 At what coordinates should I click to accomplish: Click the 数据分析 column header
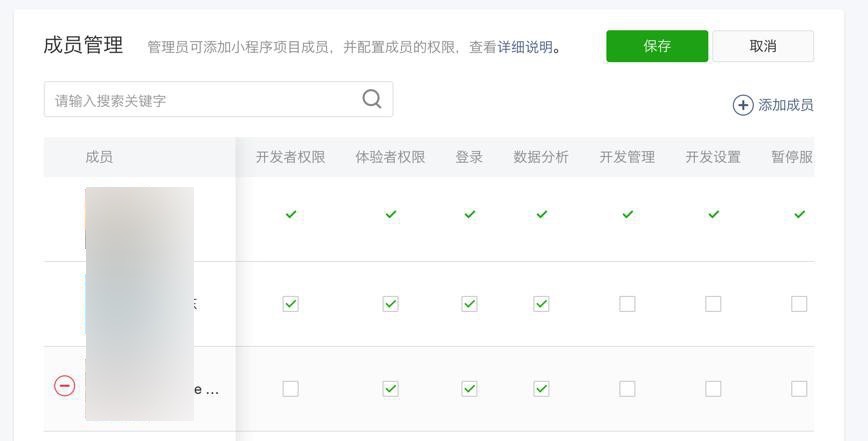(541, 157)
